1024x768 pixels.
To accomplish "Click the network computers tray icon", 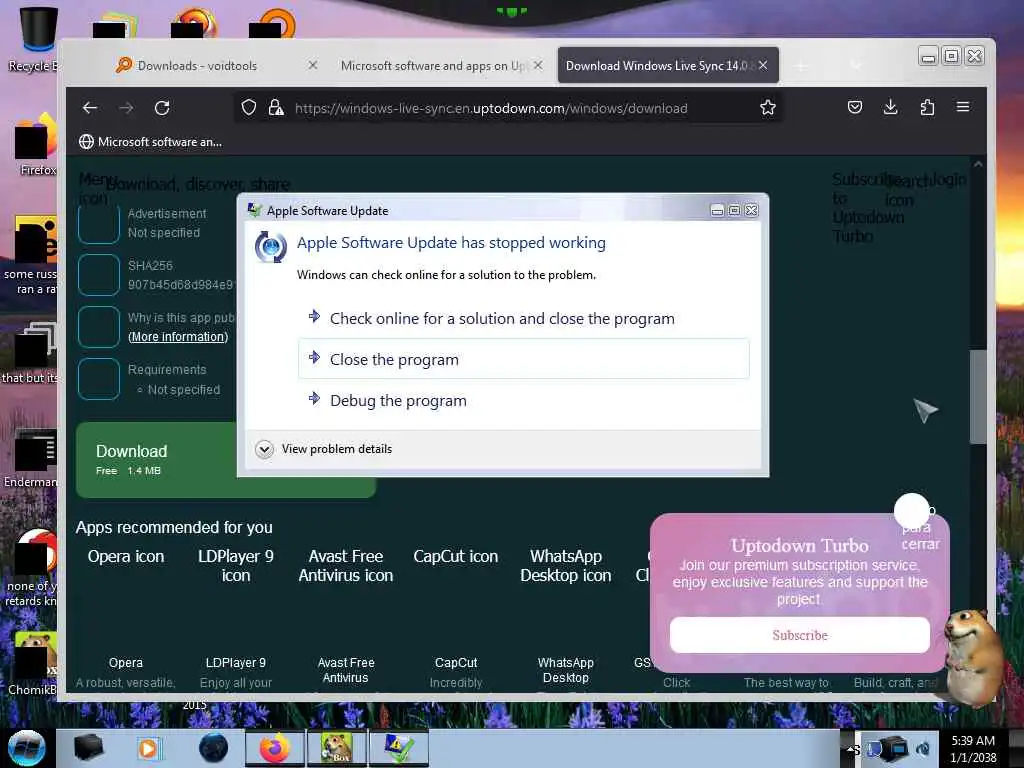I will 896,749.
